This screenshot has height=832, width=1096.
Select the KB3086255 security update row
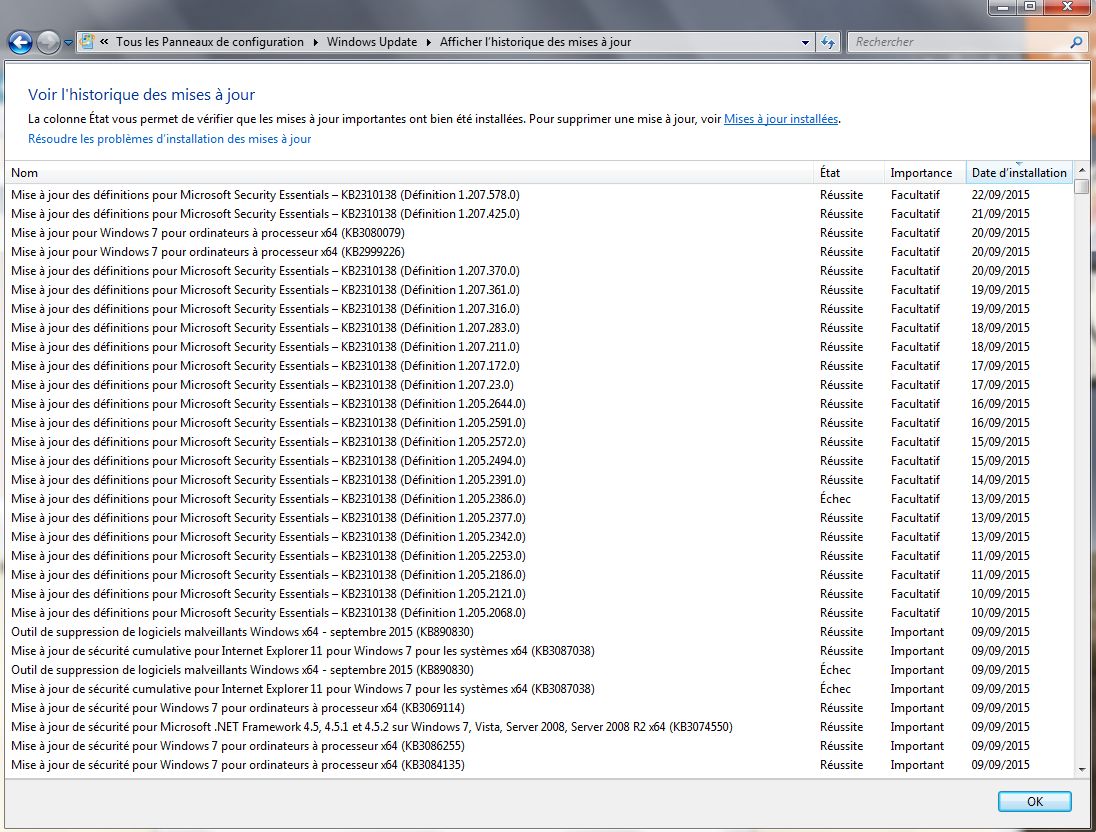538,746
